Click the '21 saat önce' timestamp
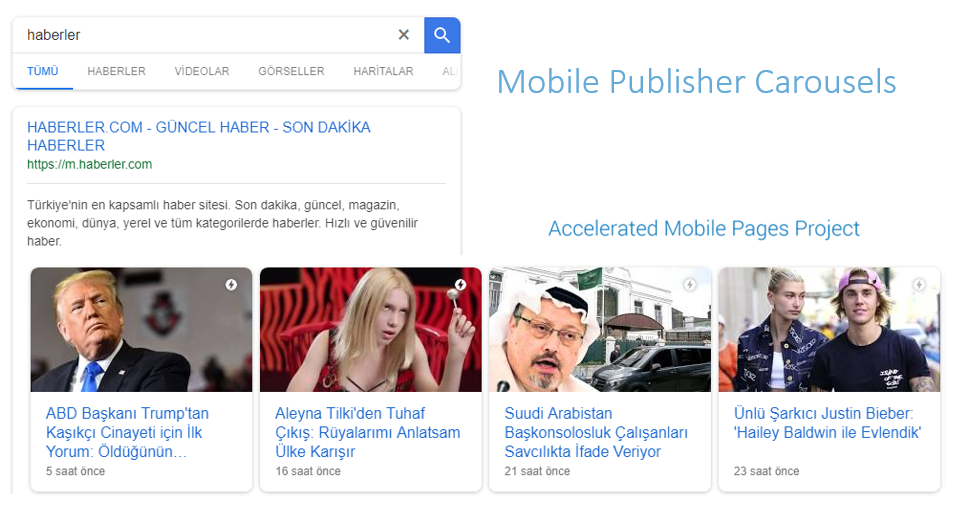The image size is (964, 506). [537, 471]
